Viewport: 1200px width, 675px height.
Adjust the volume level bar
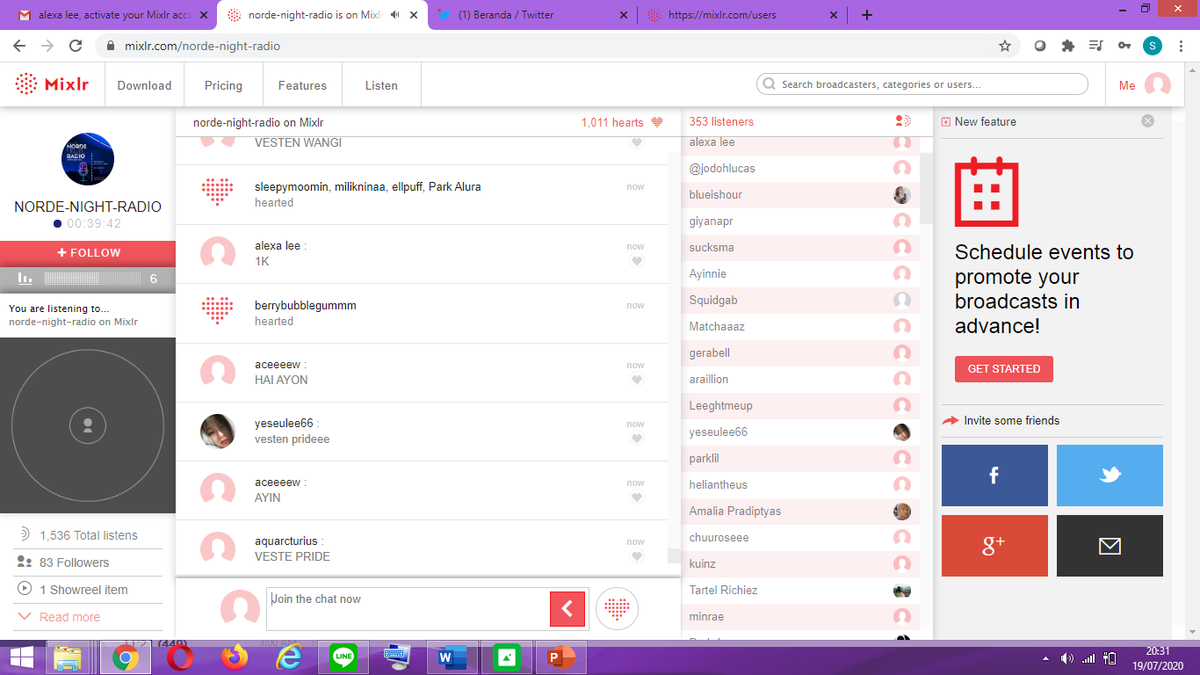(93, 278)
